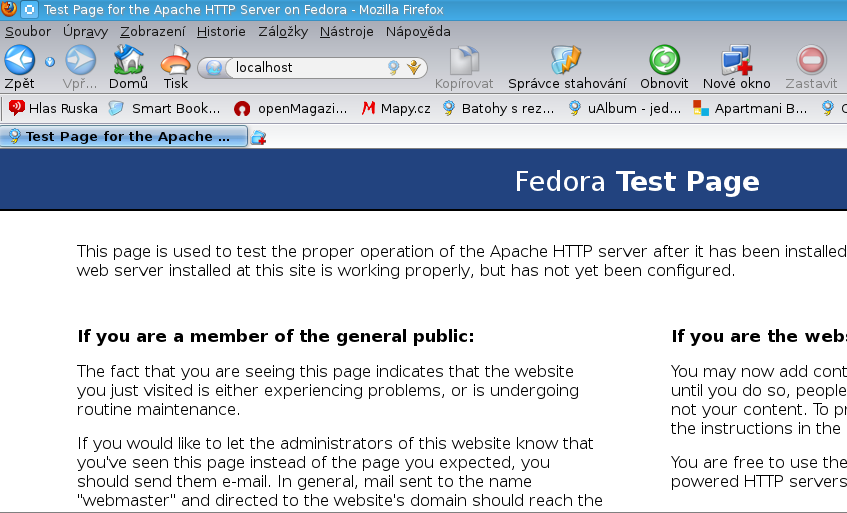
Task: Open the Domů home page icon
Action: pos(128,68)
